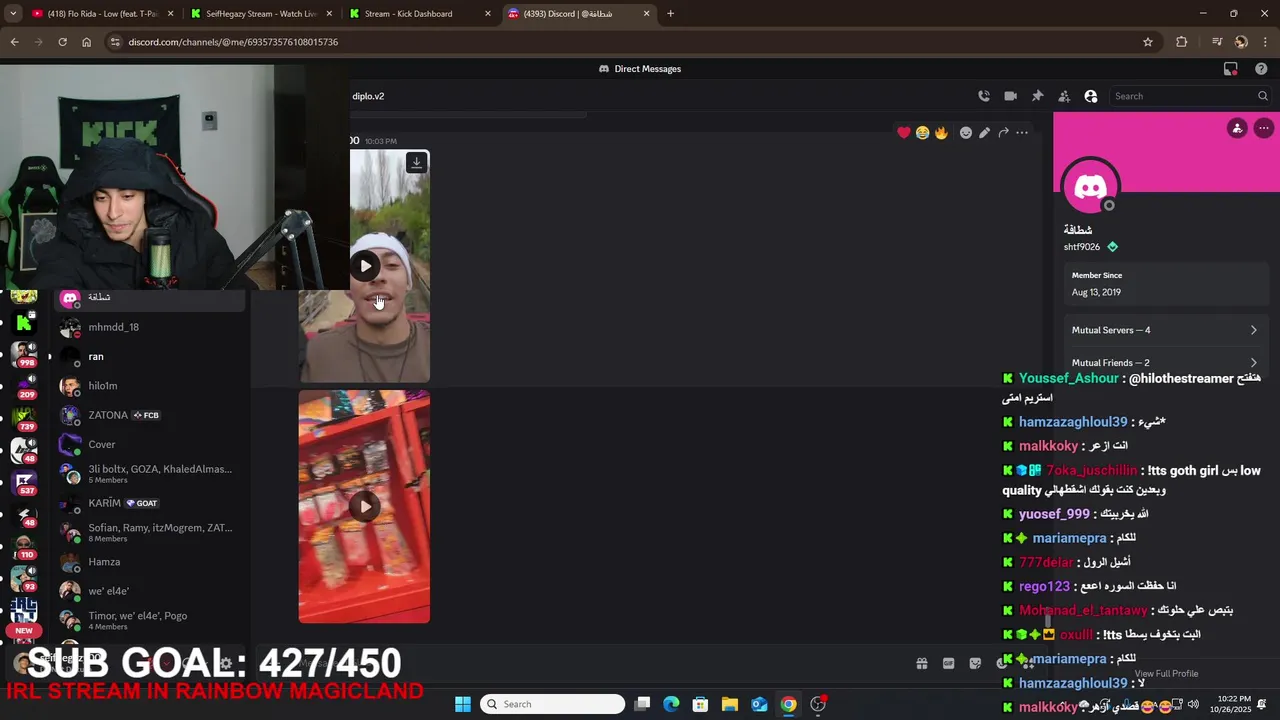Viewport: 1280px width, 720px height.
Task: React with the red heart emoji
Action: [x=904, y=132]
